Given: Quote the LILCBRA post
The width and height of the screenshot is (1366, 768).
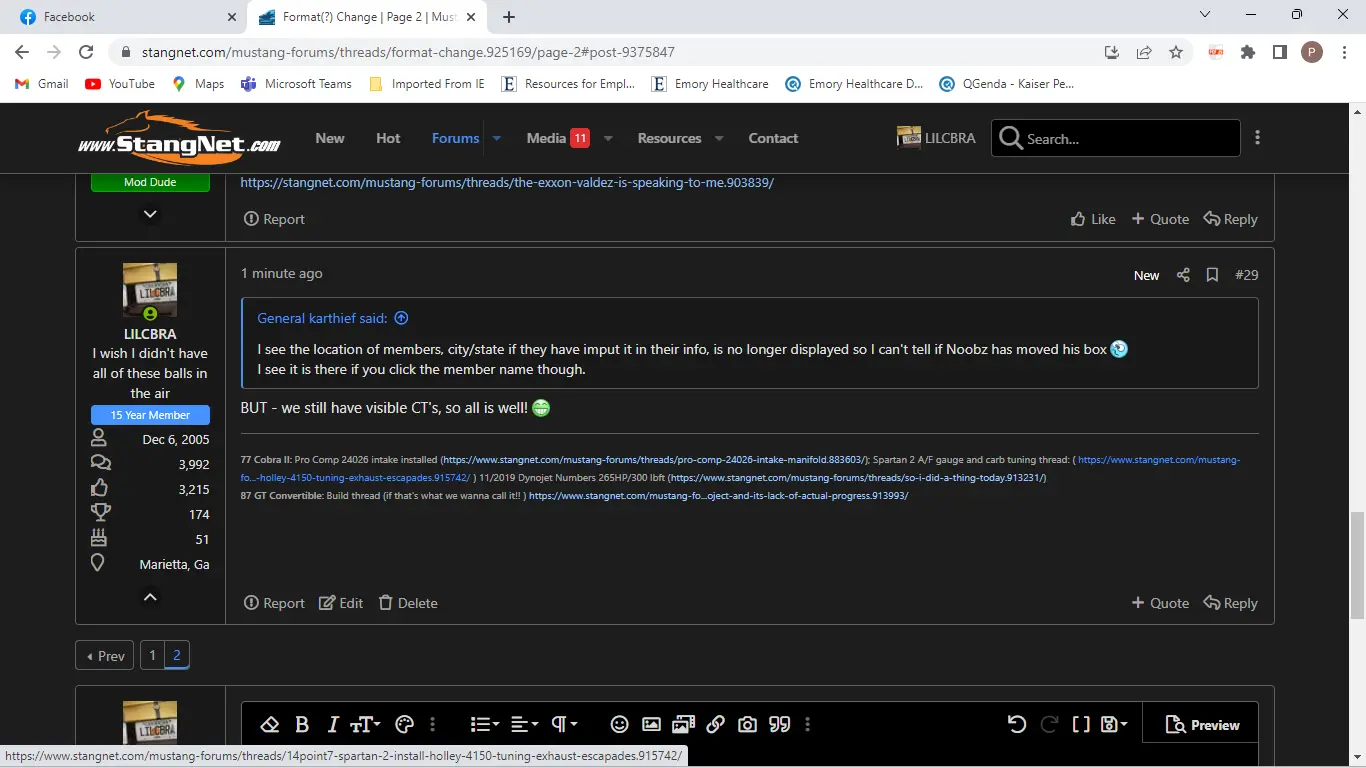Looking at the screenshot, I should point(1160,603).
